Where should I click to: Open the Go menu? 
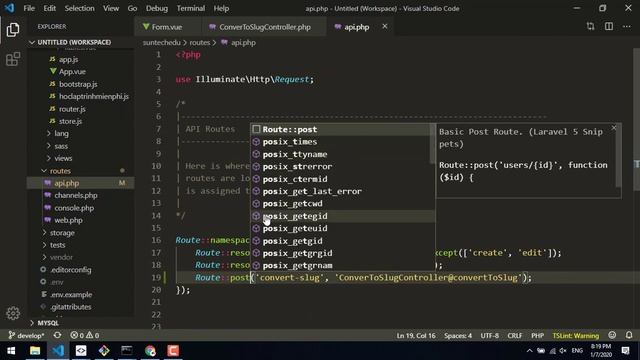pos(132,8)
